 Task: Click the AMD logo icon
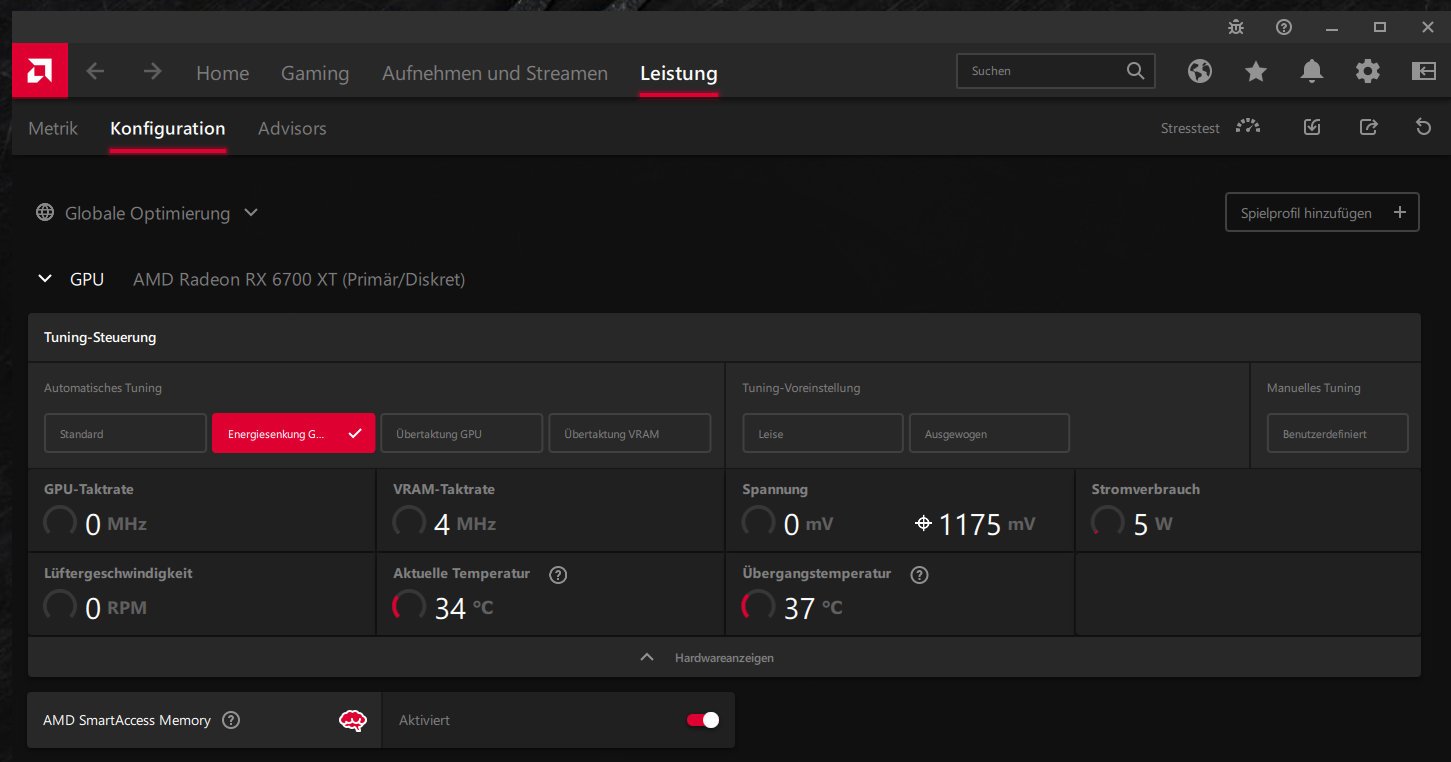[x=40, y=71]
